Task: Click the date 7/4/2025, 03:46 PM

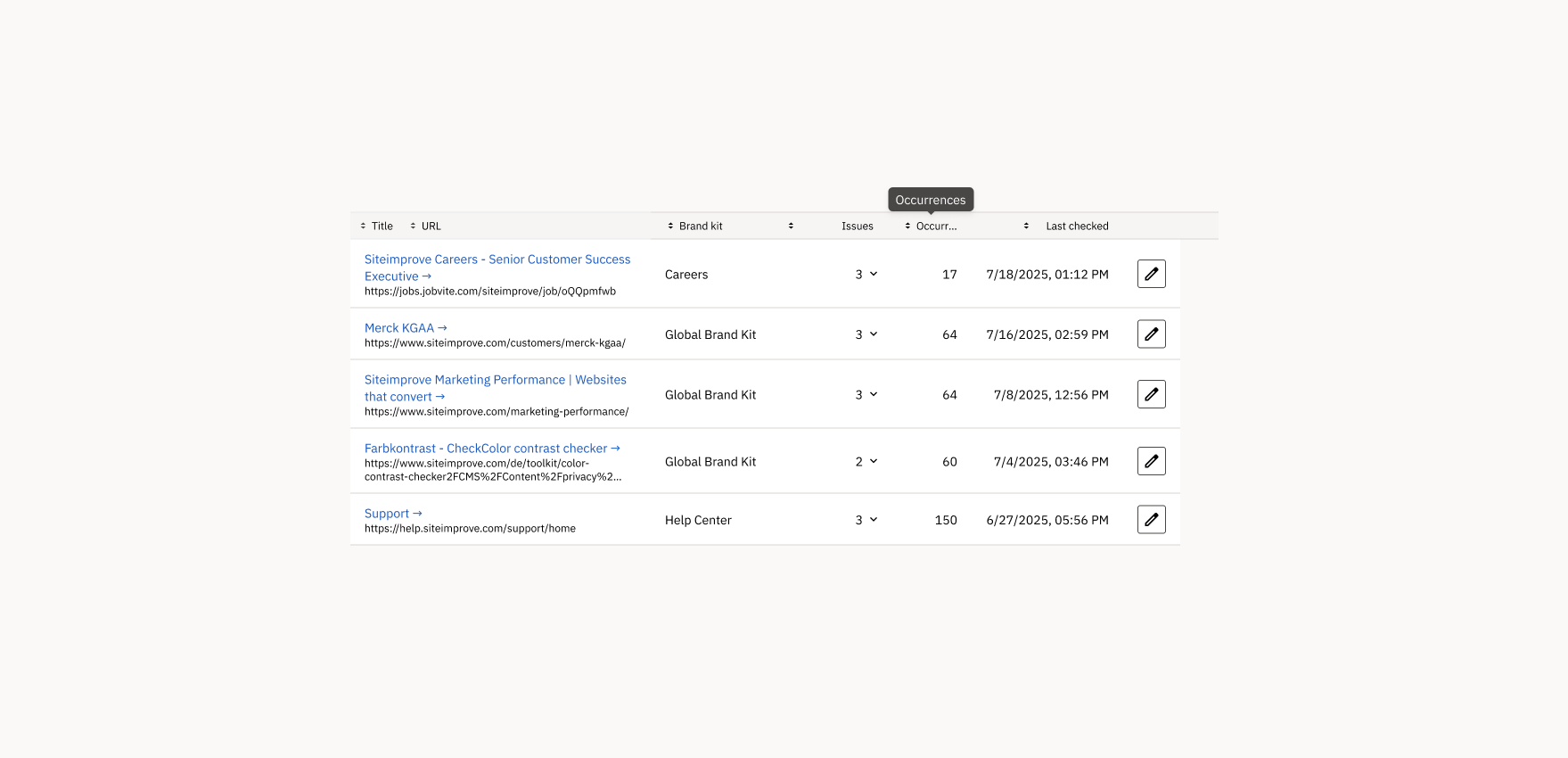Action: click(1051, 461)
